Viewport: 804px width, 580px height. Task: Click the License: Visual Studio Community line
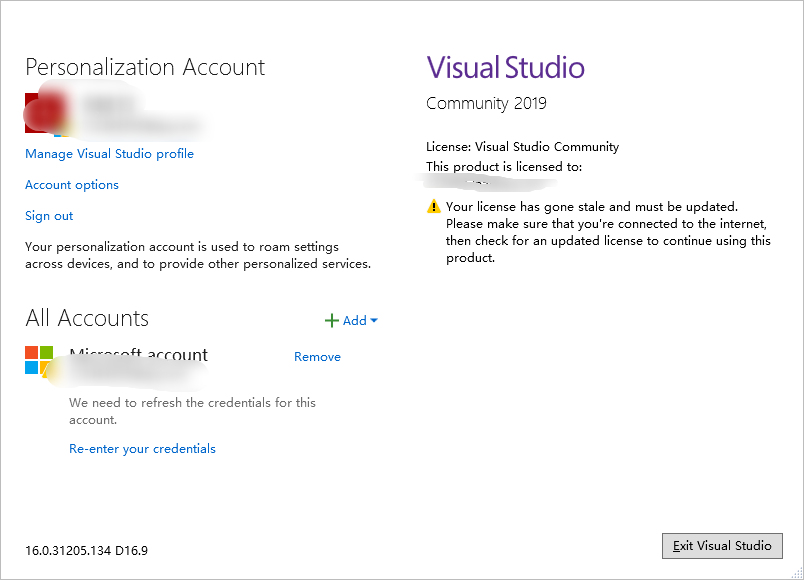tap(522, 147)
